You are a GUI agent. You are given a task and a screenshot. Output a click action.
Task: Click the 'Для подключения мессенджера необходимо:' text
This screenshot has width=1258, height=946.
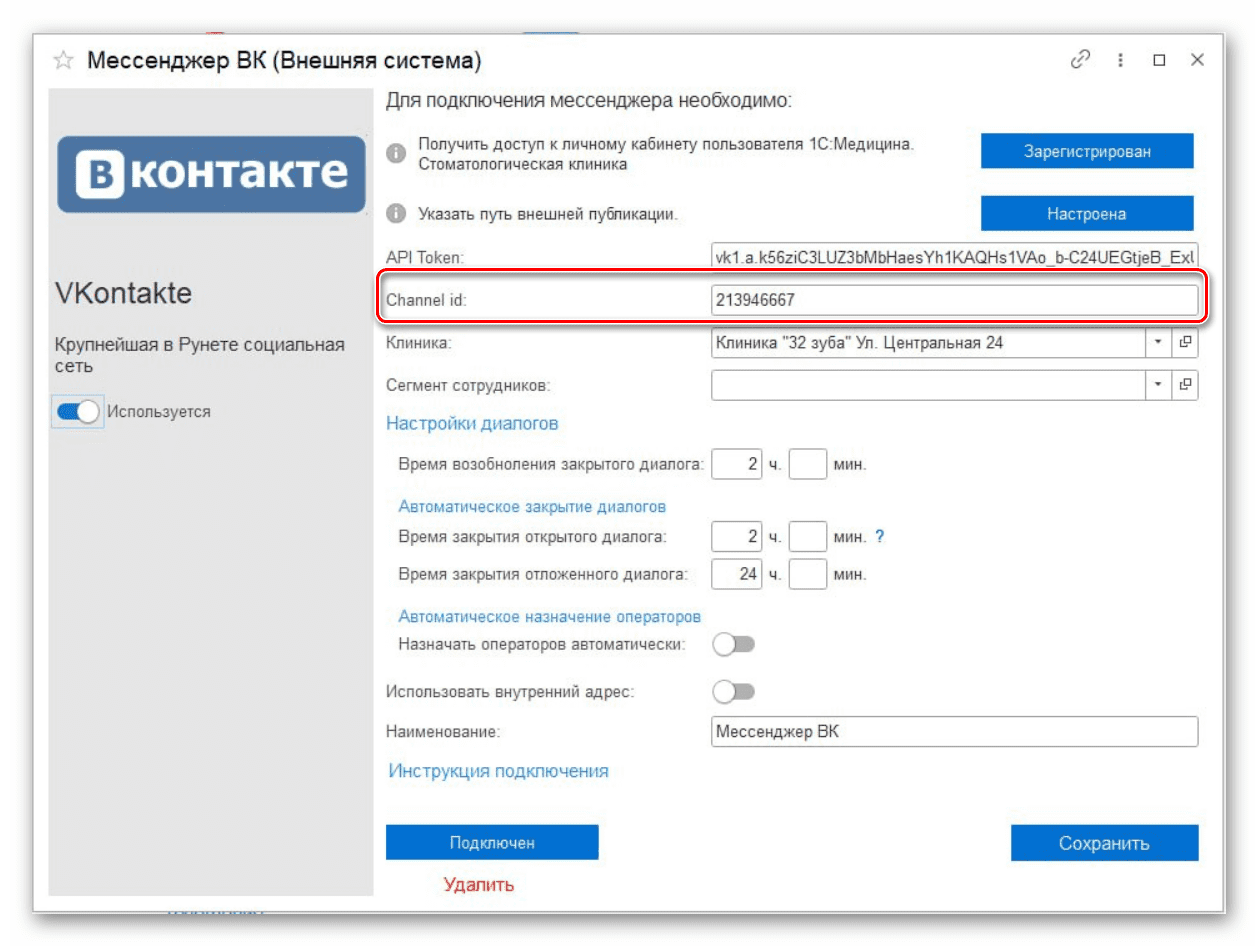click(x=588, y=101)
